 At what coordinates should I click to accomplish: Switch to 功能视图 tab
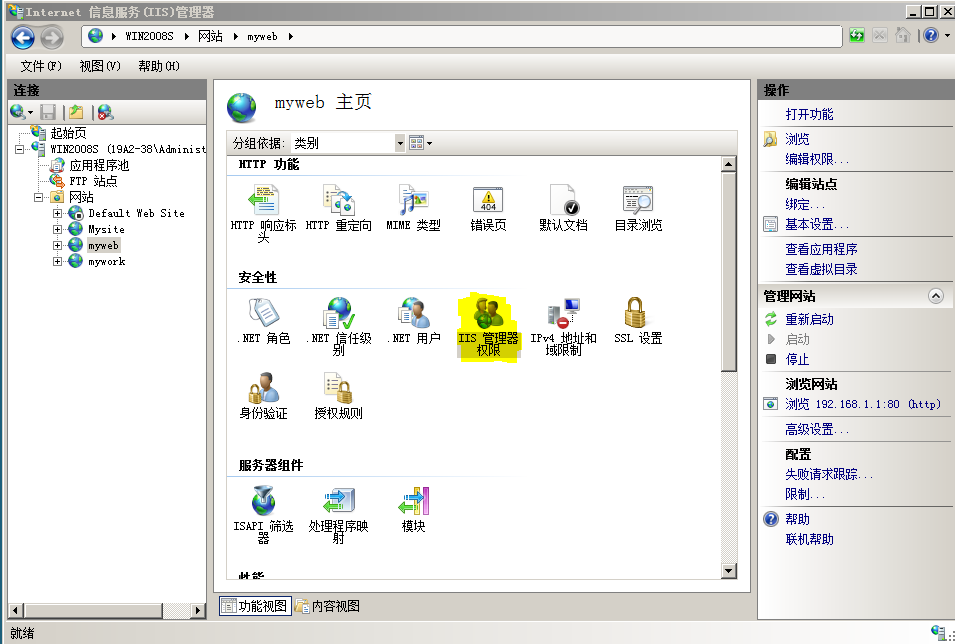point(255,606)
